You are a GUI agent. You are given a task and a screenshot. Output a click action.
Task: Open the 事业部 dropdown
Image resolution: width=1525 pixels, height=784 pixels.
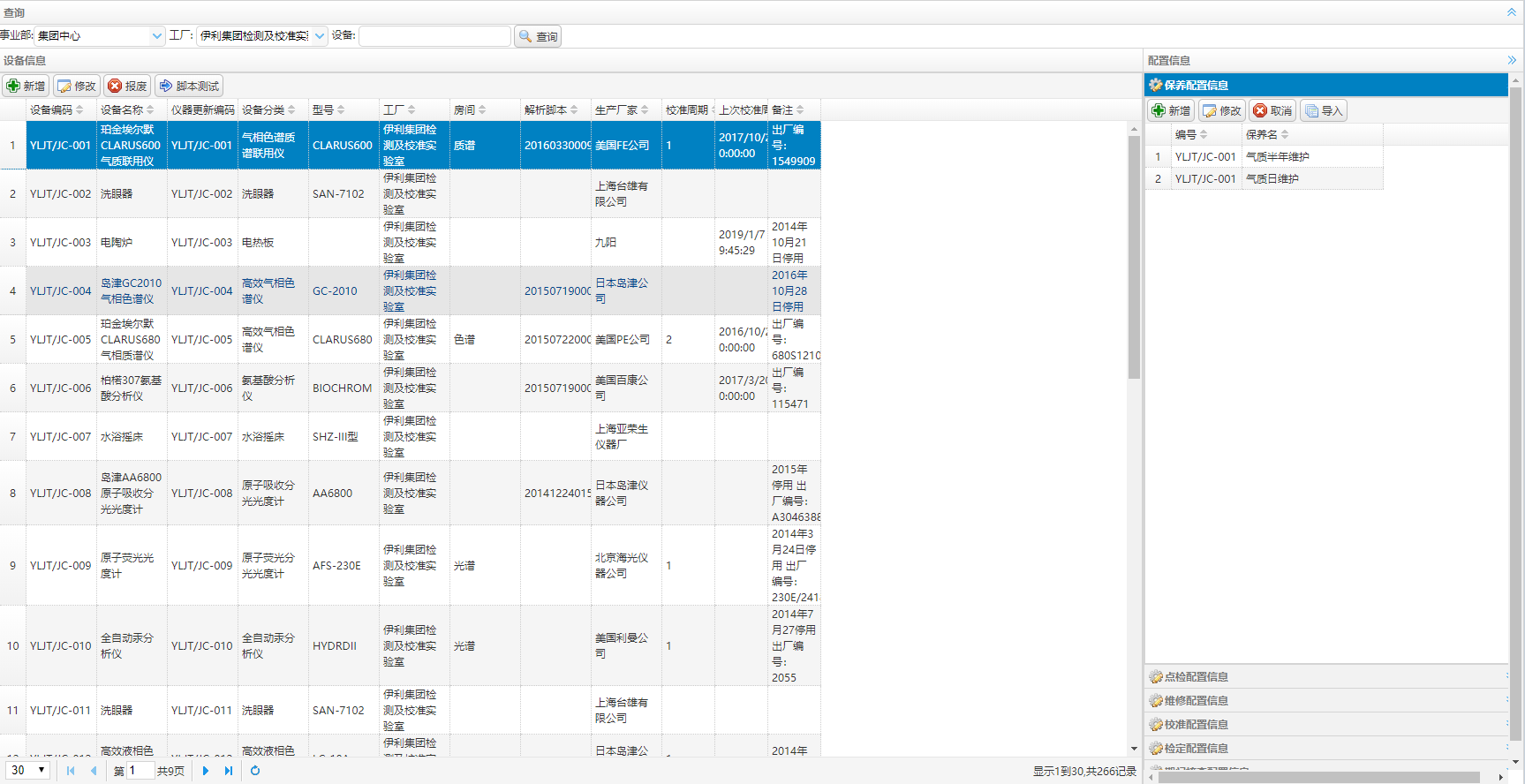coord(157,36)
